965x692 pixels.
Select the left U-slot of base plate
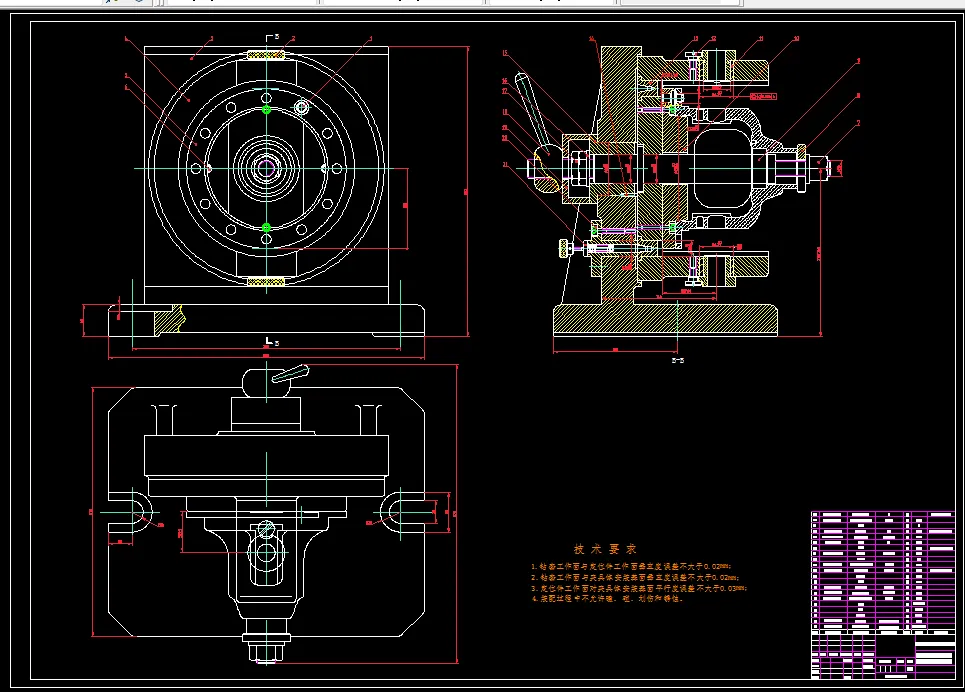coord(130,512)
